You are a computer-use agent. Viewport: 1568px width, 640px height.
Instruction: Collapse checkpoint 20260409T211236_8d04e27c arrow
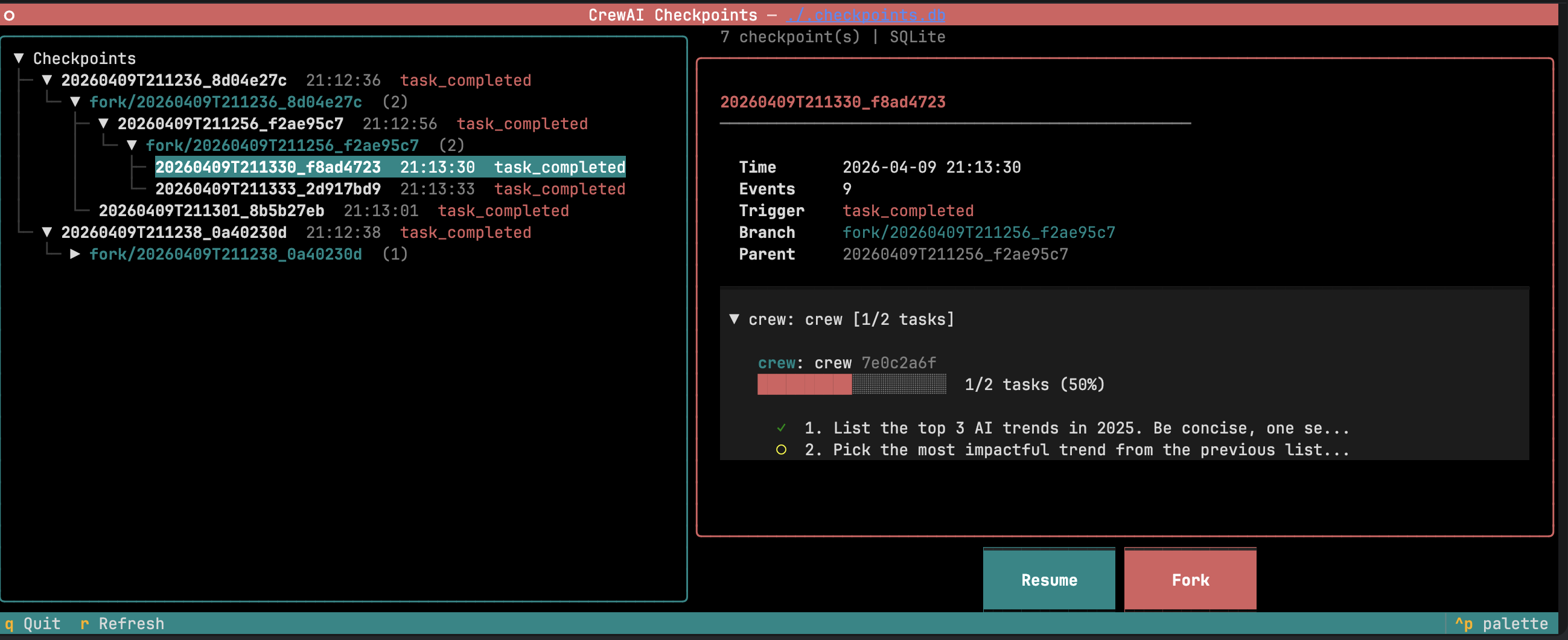point(47,80)
